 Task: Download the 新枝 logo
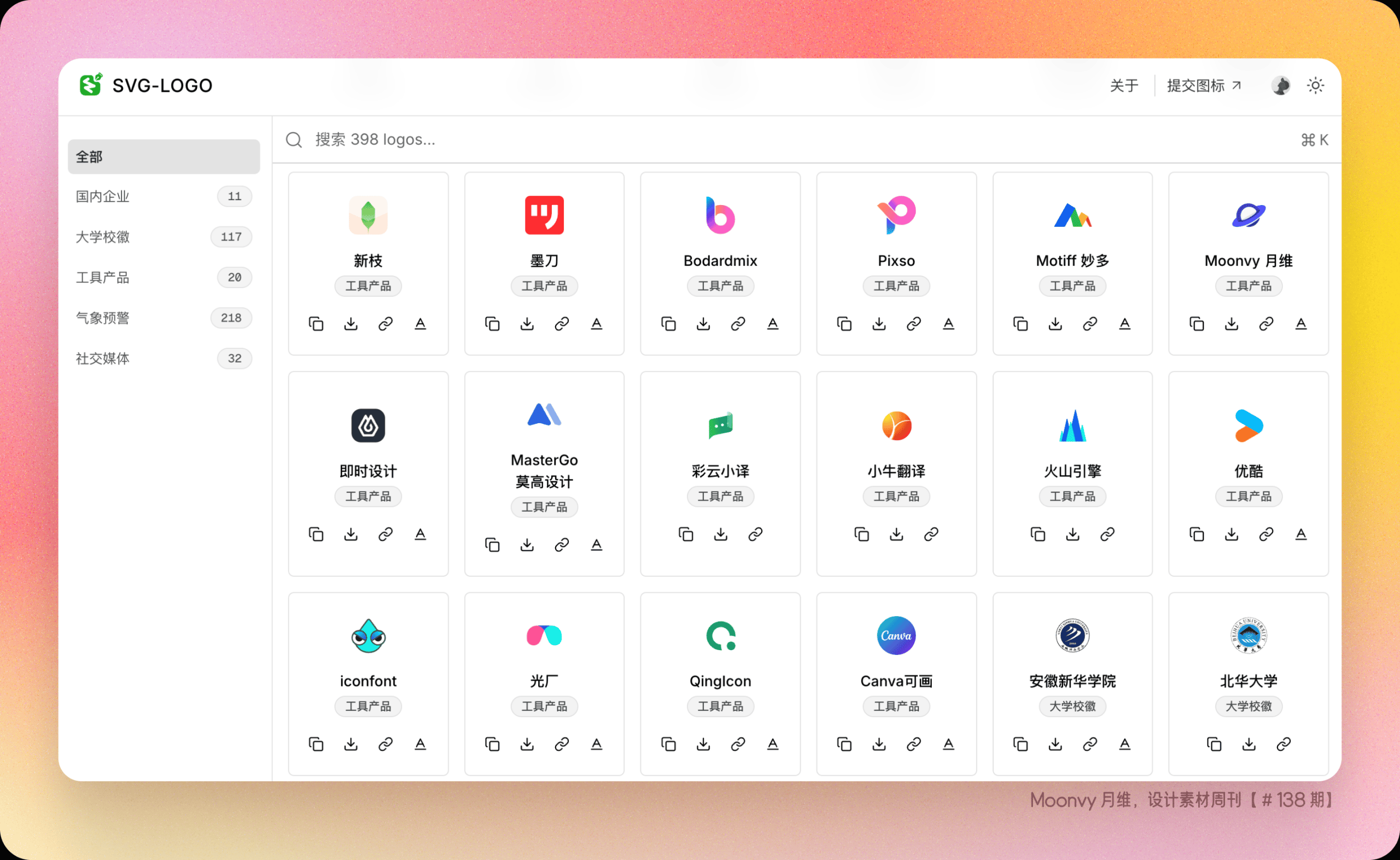coord(351,324)
